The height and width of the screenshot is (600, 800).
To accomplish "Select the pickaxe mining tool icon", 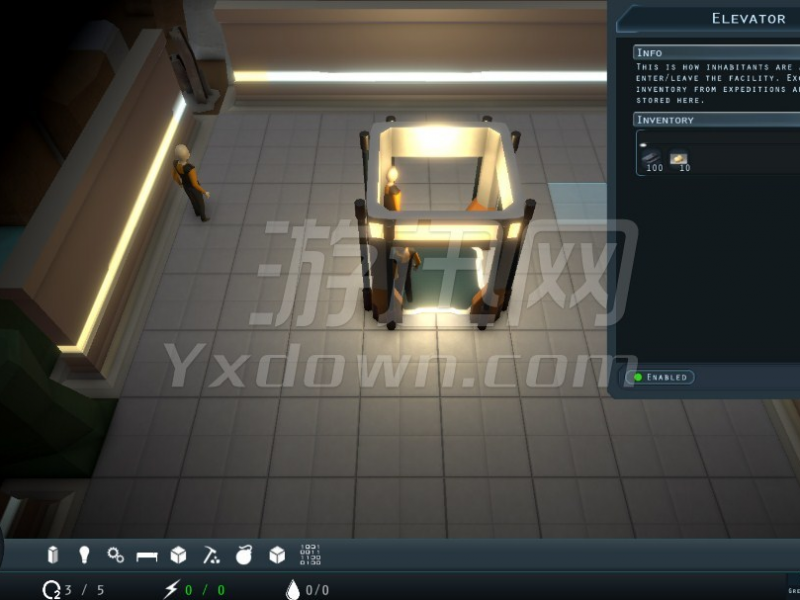I will pos(211,555).
